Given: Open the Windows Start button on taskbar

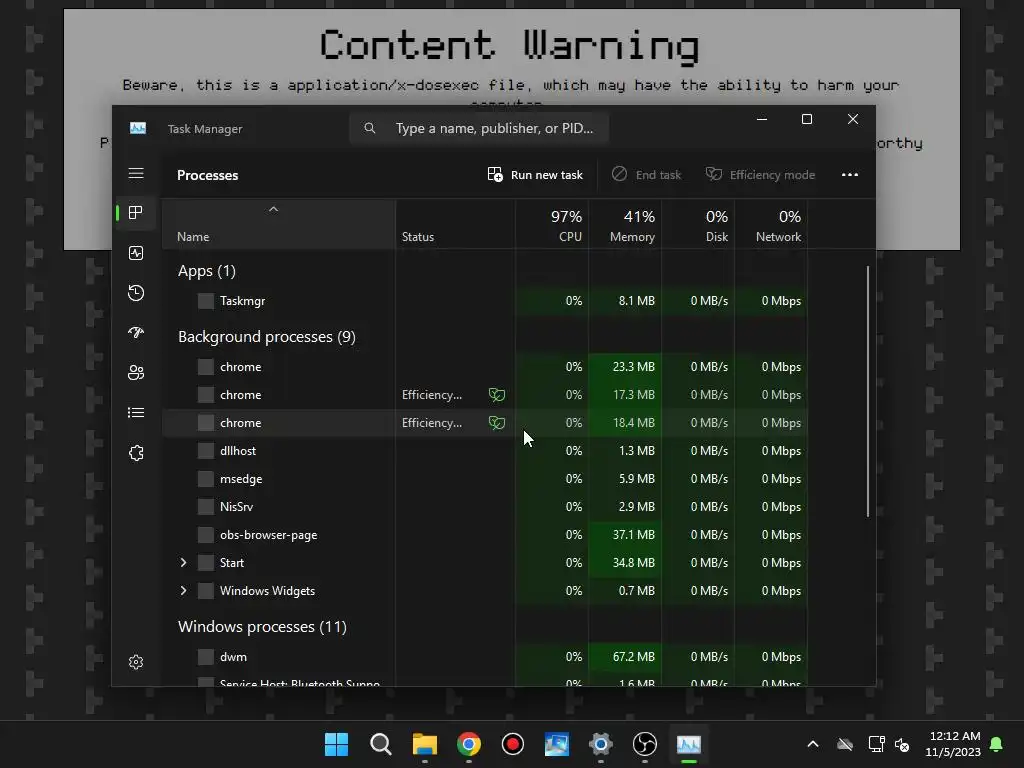Looking at the screenshot, I should (x=336, y=744).
